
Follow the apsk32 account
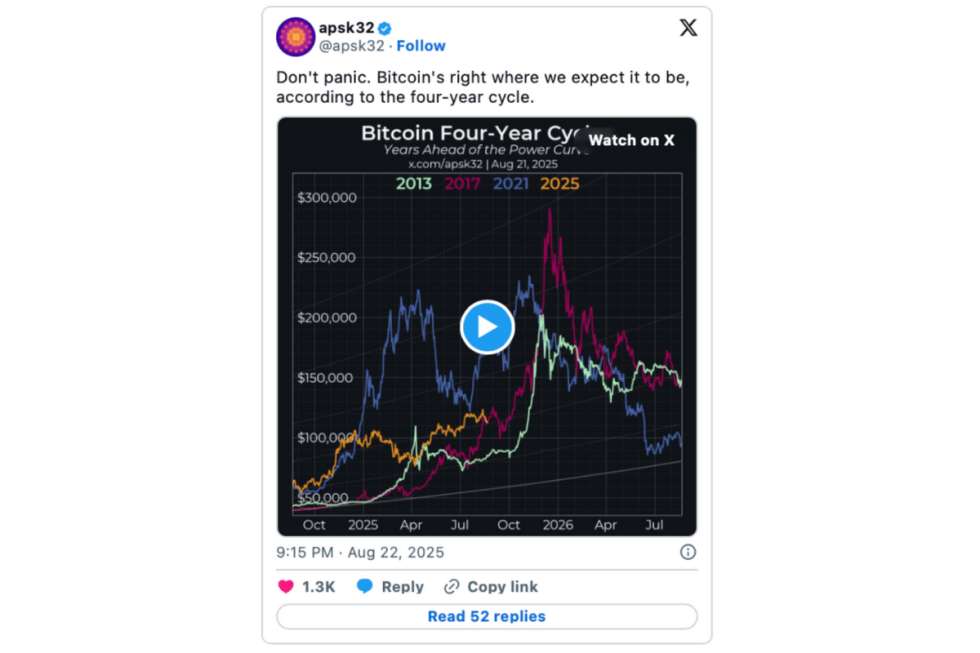tap(421, 45)
